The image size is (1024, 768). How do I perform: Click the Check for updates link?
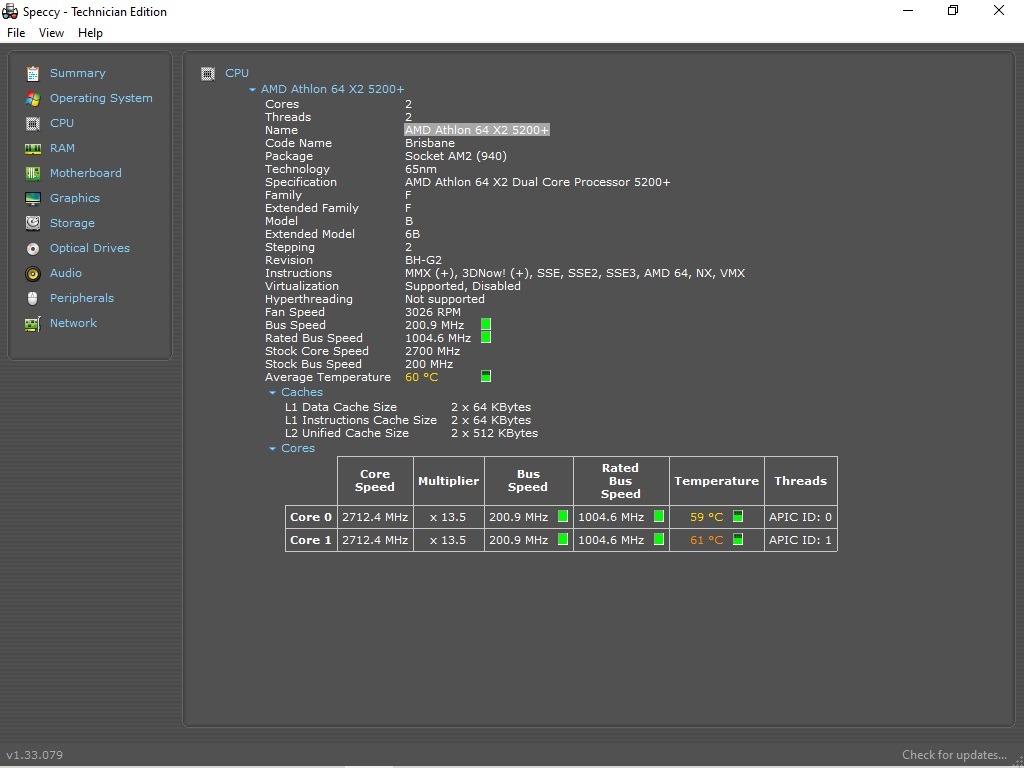pyautogui.click(x=953, y=755)
